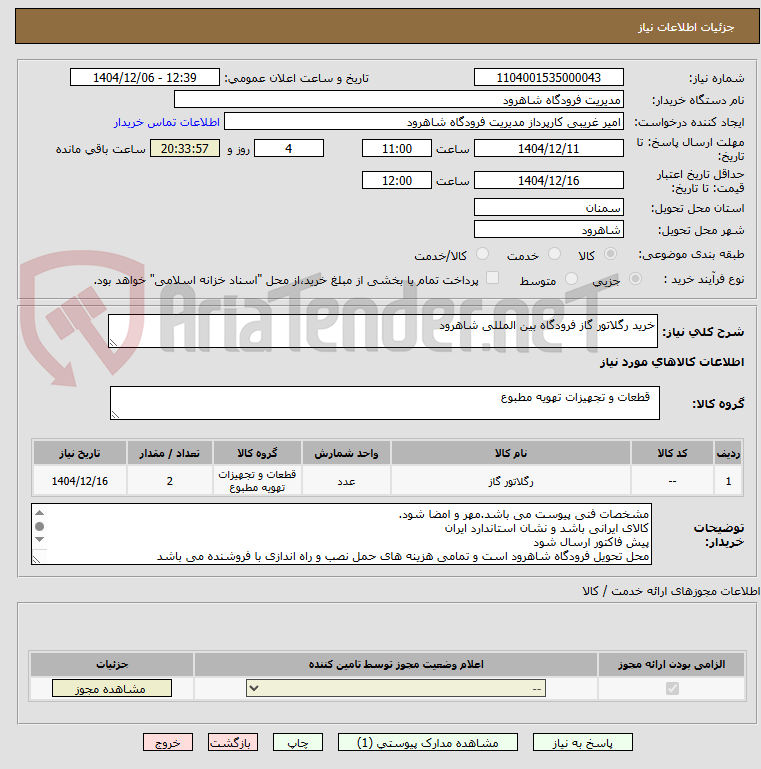Click the شرح کلی نیاز text area
Image resolution: width=761 pixels, height=769 pixels.
[382, 331]
